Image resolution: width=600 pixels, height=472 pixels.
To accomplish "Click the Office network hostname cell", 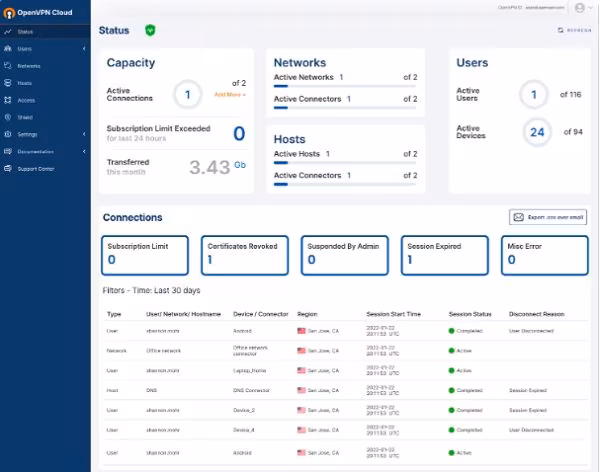I will coord(163,351).
